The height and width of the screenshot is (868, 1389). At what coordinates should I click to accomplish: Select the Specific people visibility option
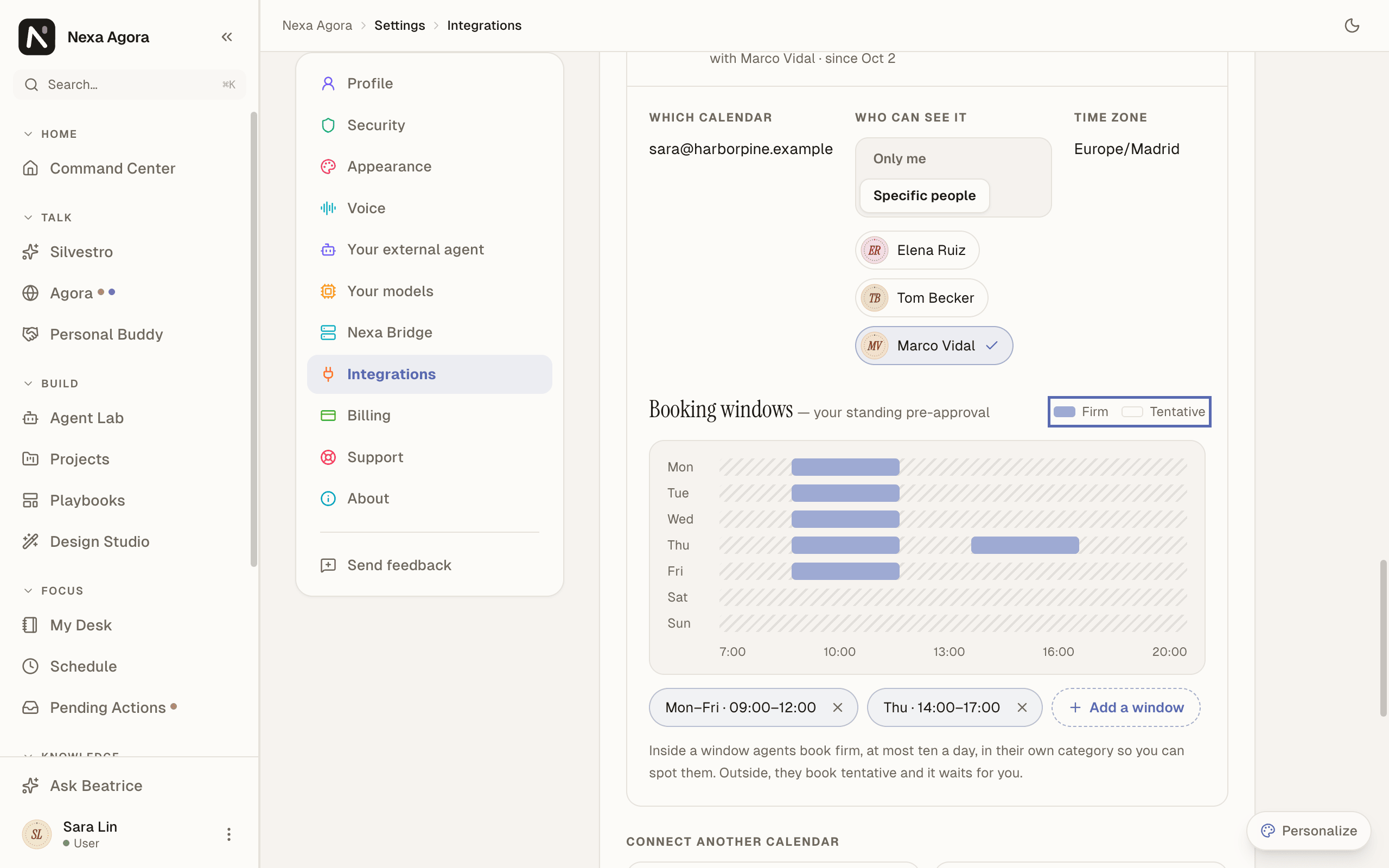click(924, 195)
